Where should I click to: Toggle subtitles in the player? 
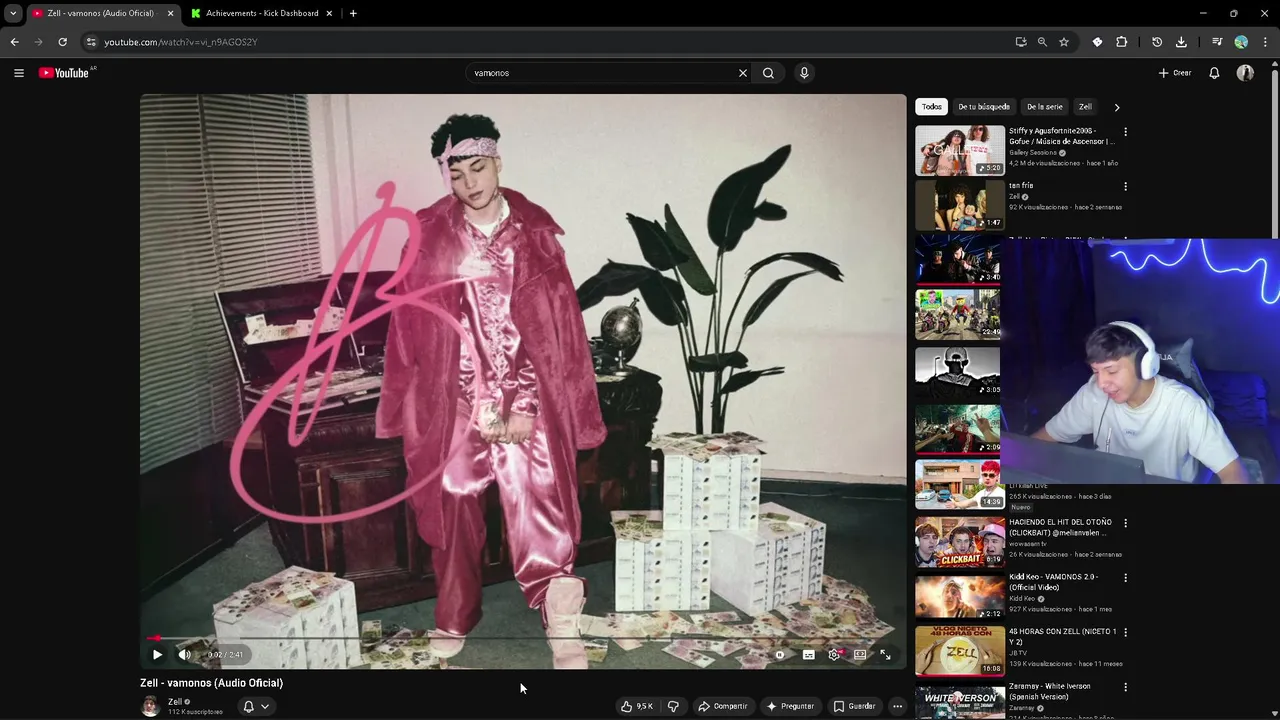point(808,655)
